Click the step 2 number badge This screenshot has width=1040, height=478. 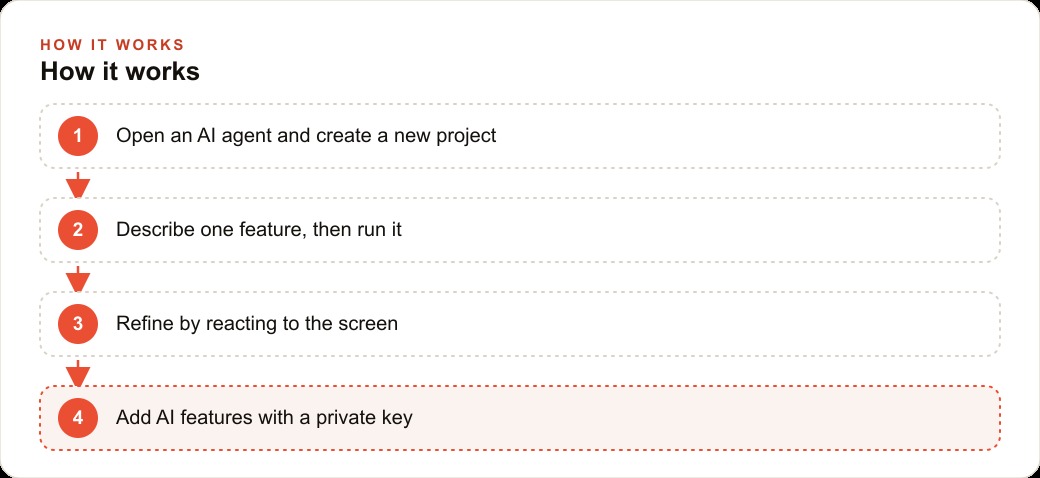click(78, 230)
